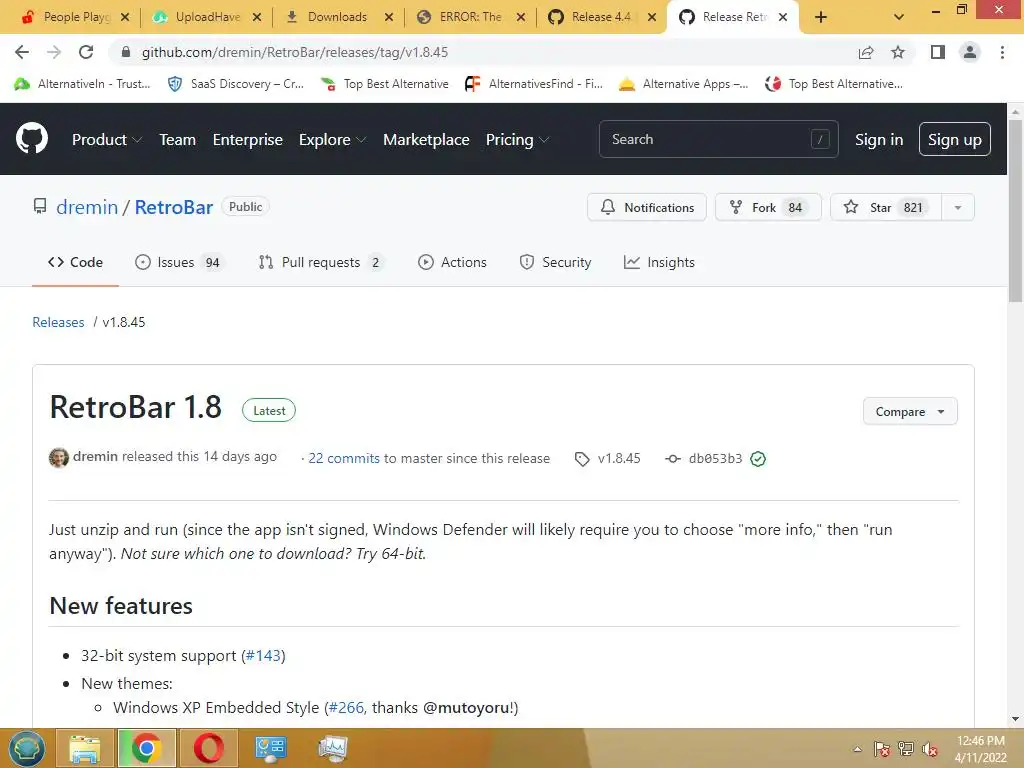Open the 22 commits link

344,458
